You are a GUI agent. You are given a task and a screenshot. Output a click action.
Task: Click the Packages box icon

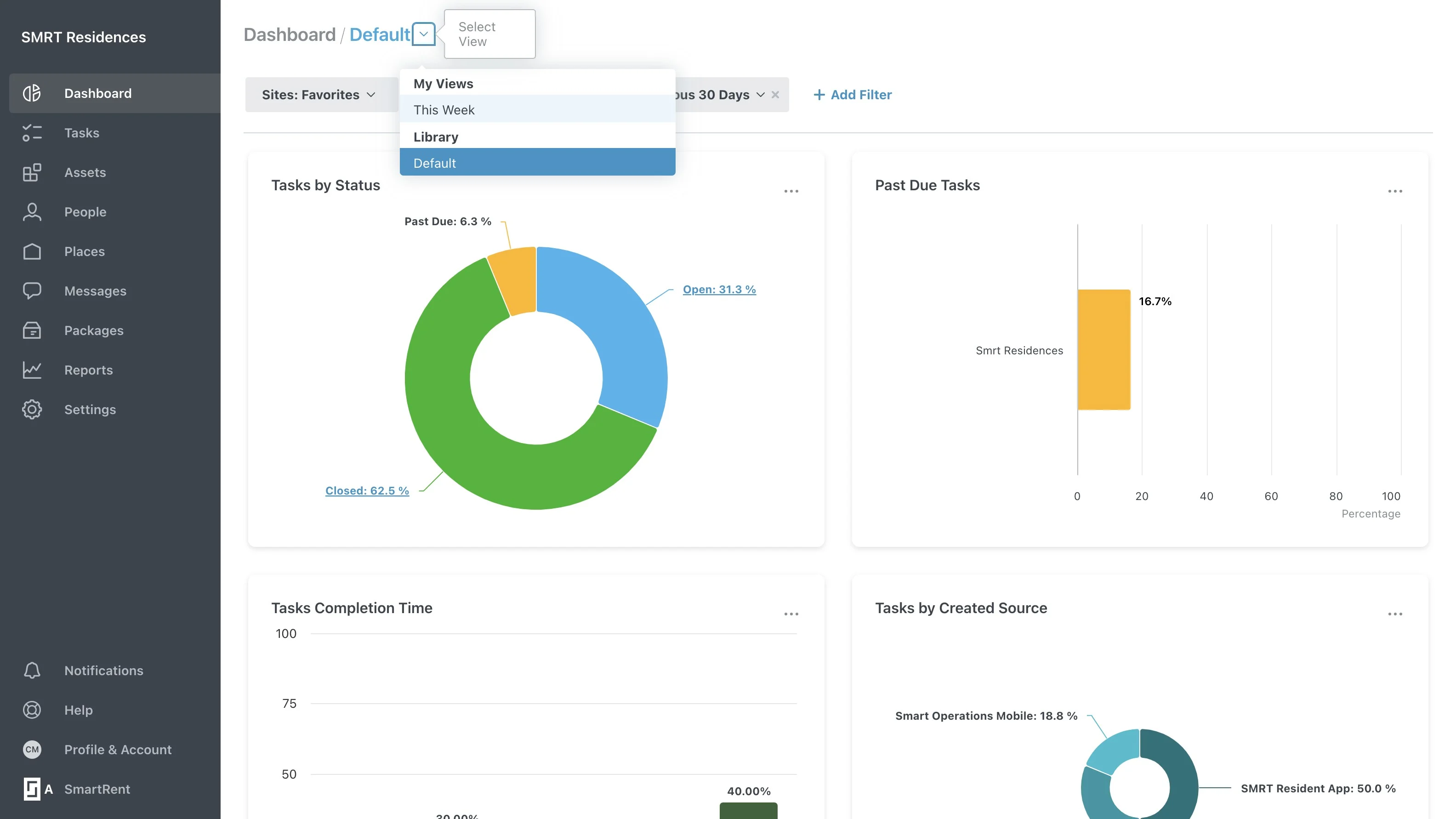click(32, 330)
